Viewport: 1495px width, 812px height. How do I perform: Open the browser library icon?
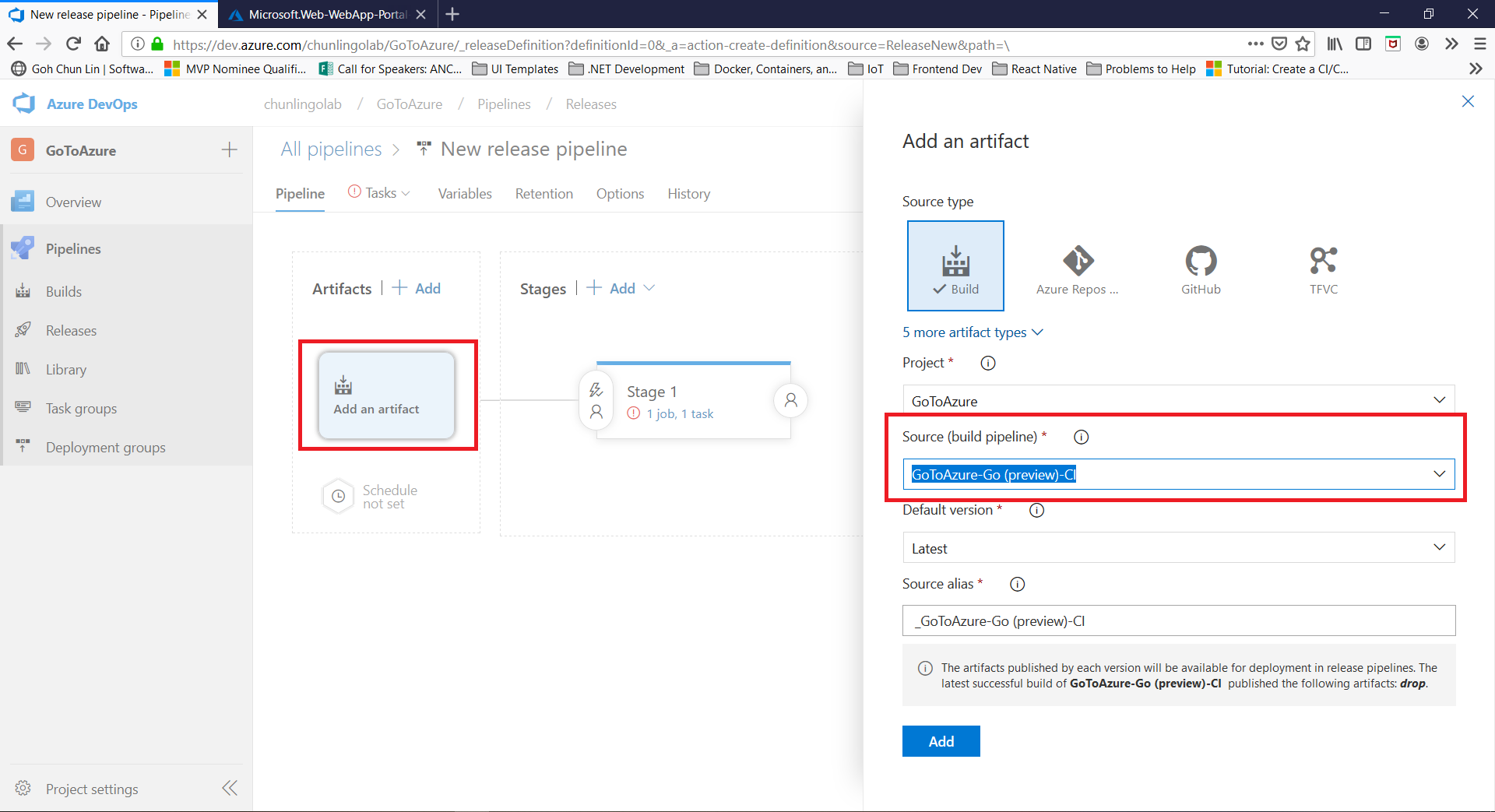coord(1335,44)
